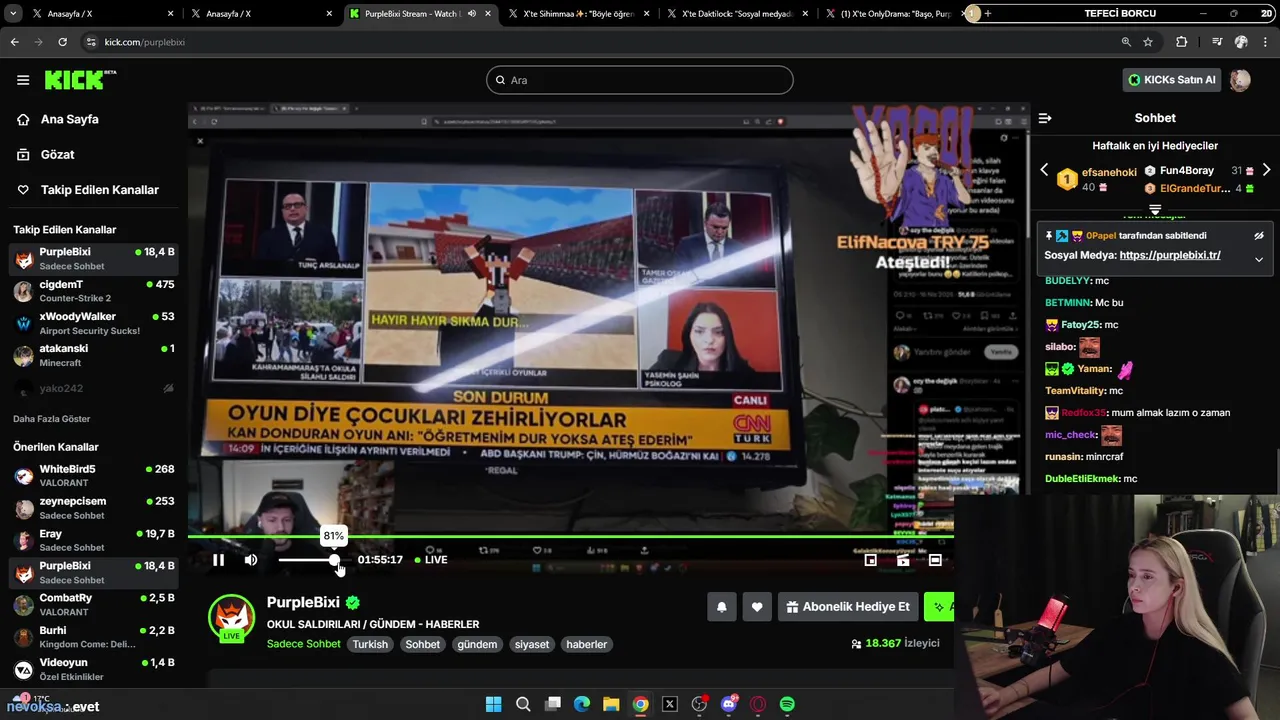The width and height of the screenshot is (1280, 720).
Task: Select the siyaset tag
Action: click(x=532, y=644)
